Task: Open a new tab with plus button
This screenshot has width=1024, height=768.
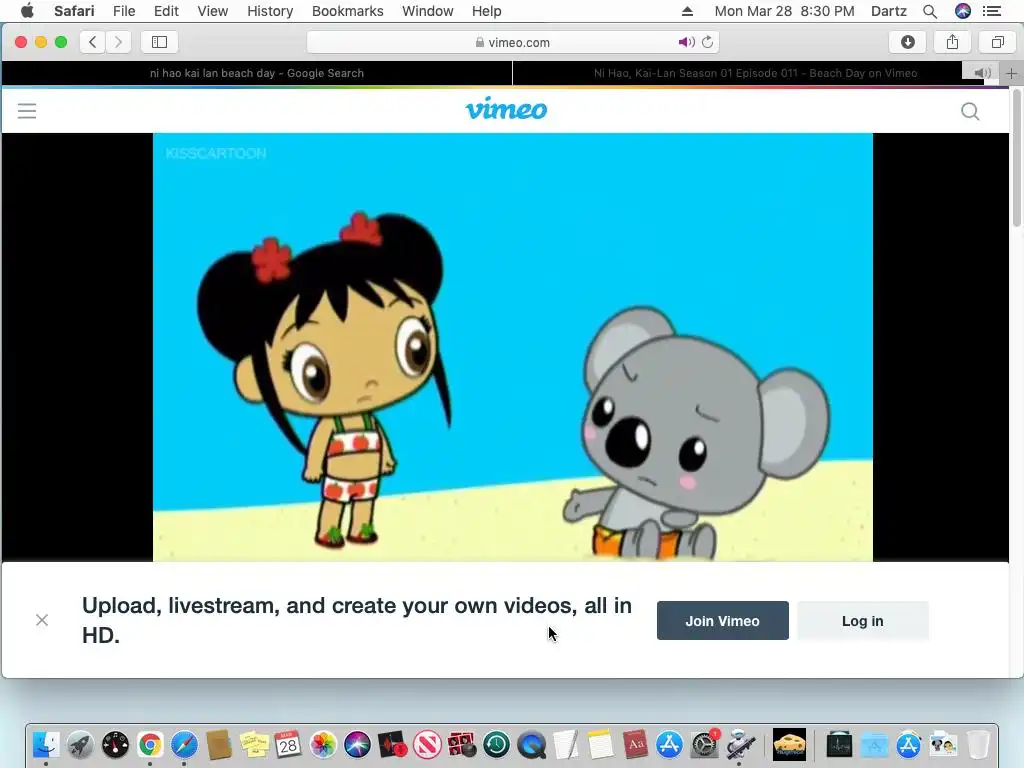Action: (1011, 73)
